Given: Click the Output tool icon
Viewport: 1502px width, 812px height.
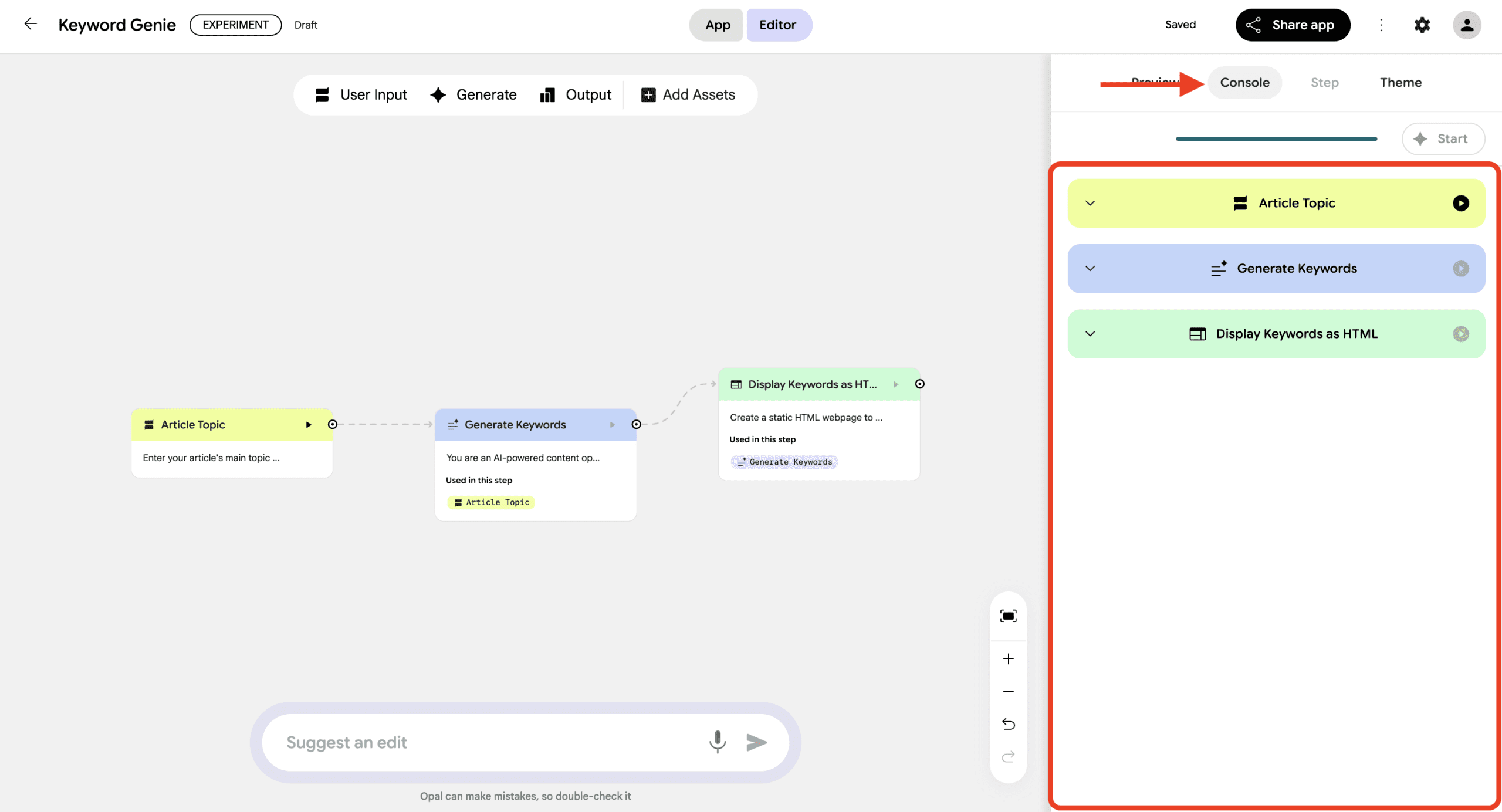Looking at the screenshot, I should click(547, 94).
